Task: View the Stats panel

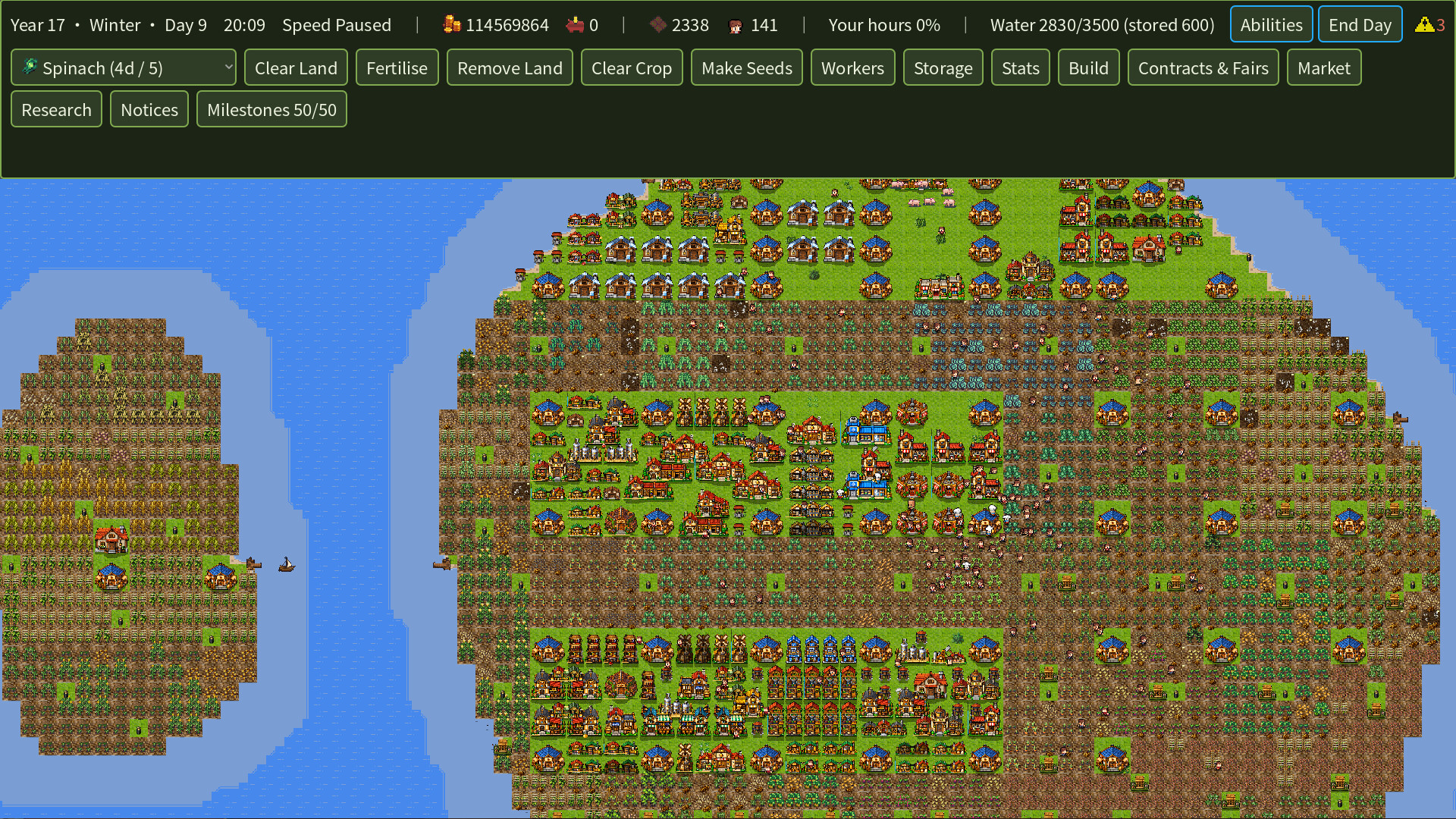Action: point(1020,68)
